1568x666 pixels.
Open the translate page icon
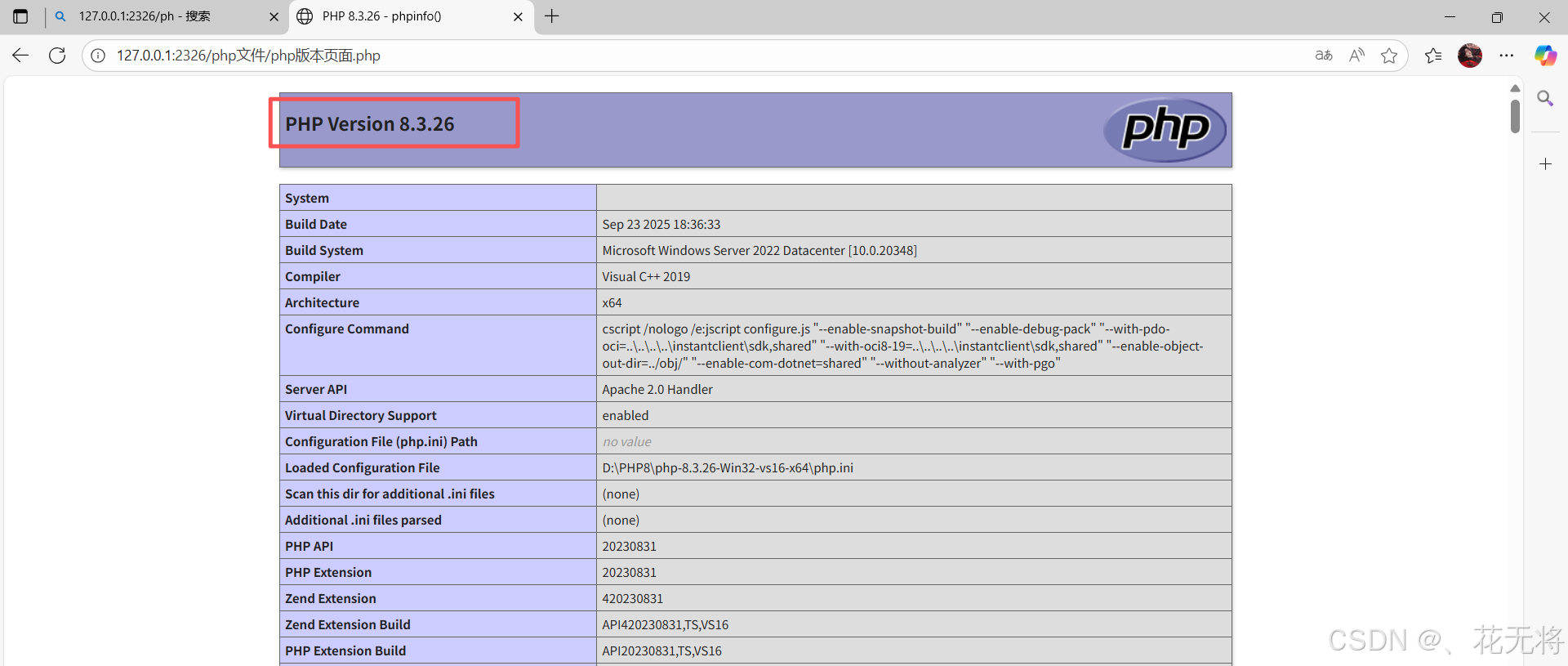coord(1324,56)
